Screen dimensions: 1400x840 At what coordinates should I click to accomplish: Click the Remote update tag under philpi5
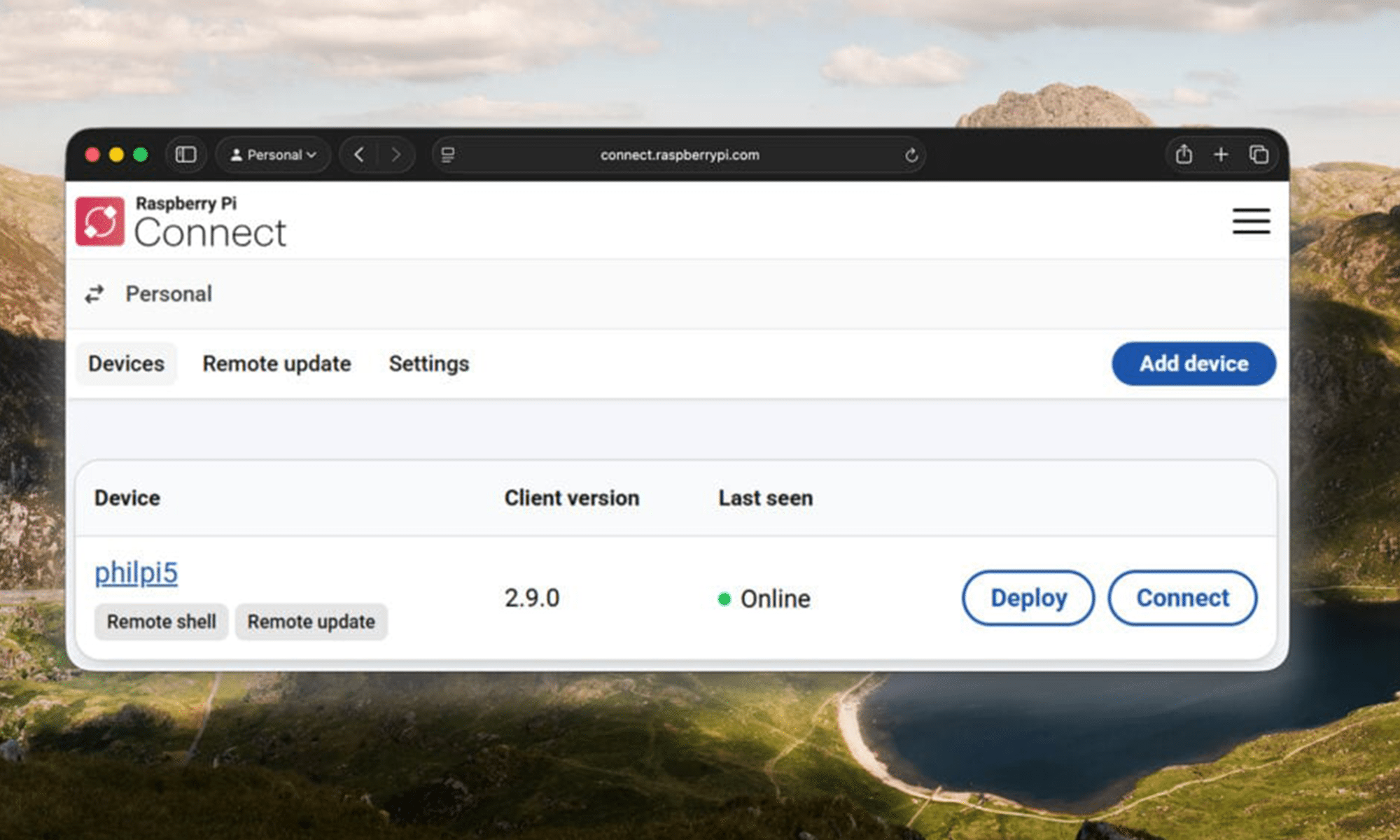pyautogui.click(x=311, y=622)
